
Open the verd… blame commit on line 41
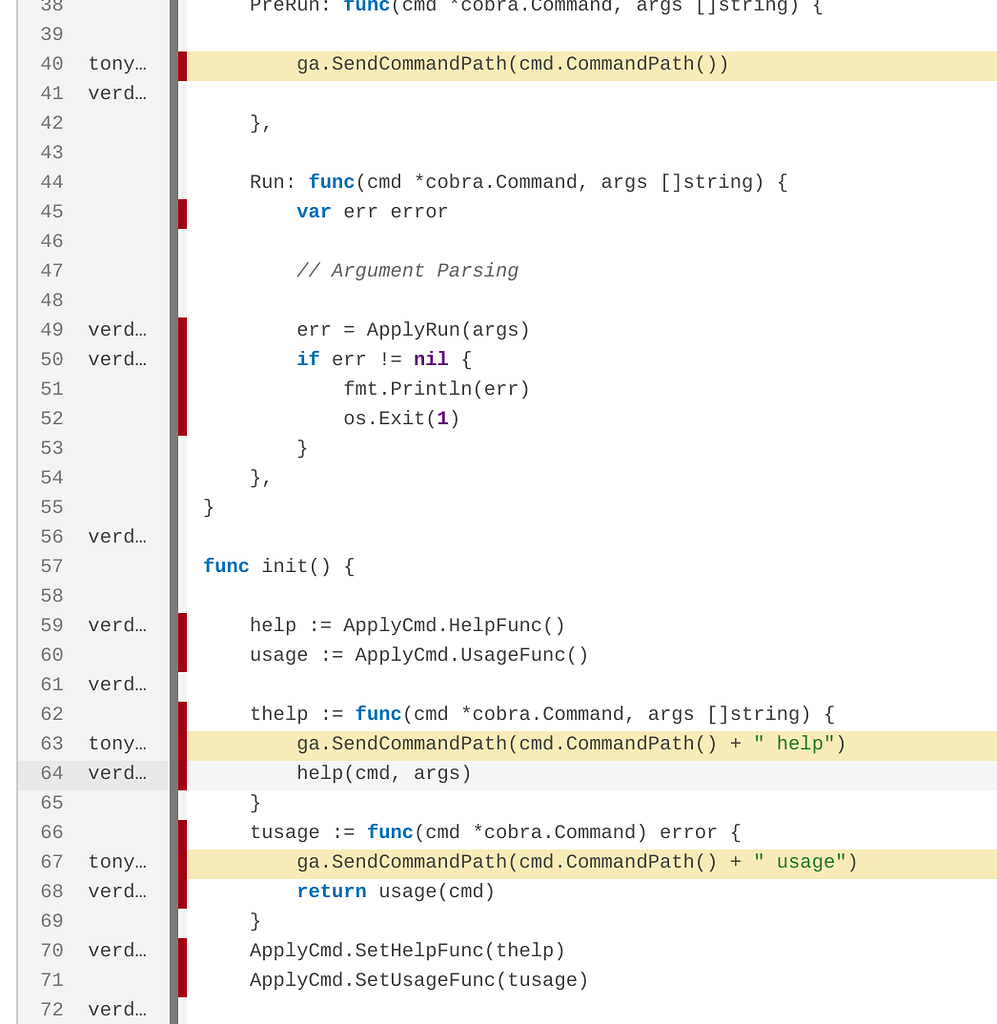[117, 93]
